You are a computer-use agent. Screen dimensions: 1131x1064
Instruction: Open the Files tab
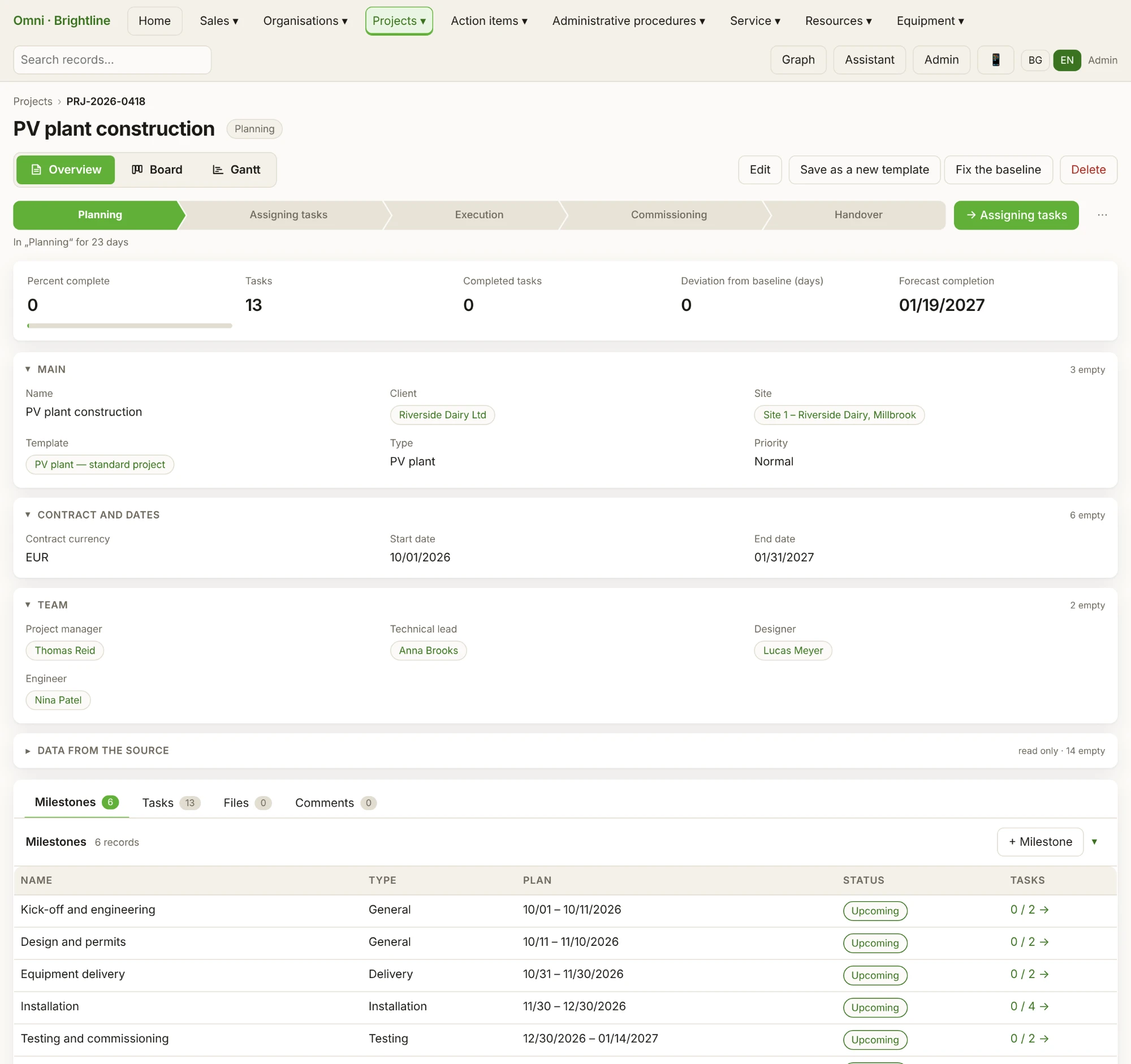247,802
